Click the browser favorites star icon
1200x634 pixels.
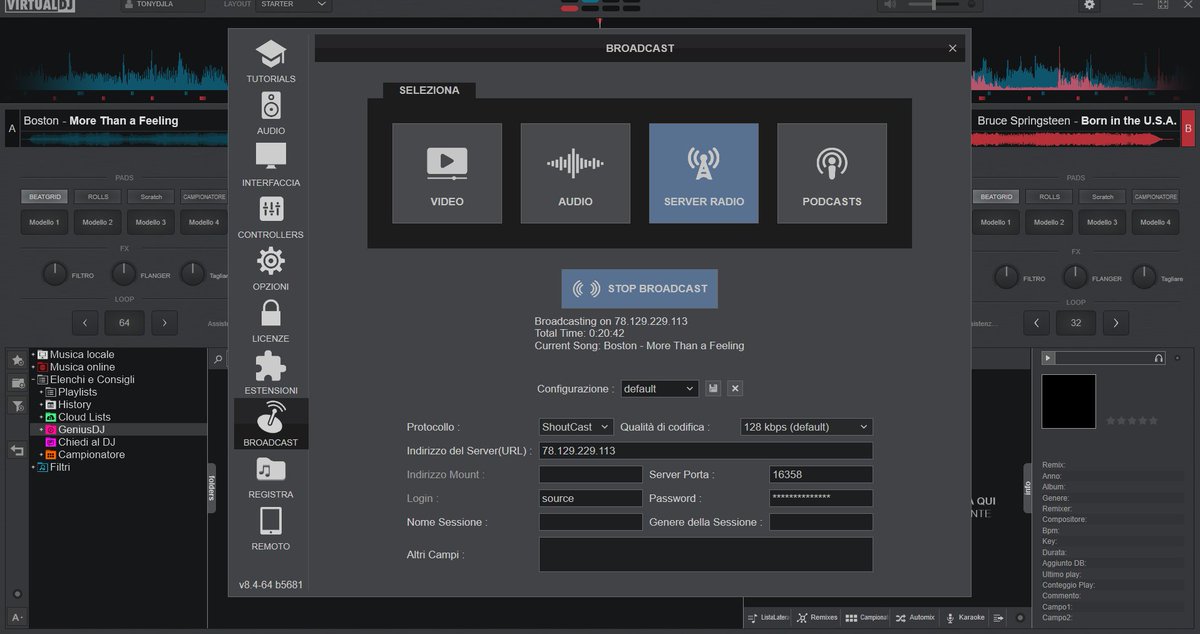(18, 360)
